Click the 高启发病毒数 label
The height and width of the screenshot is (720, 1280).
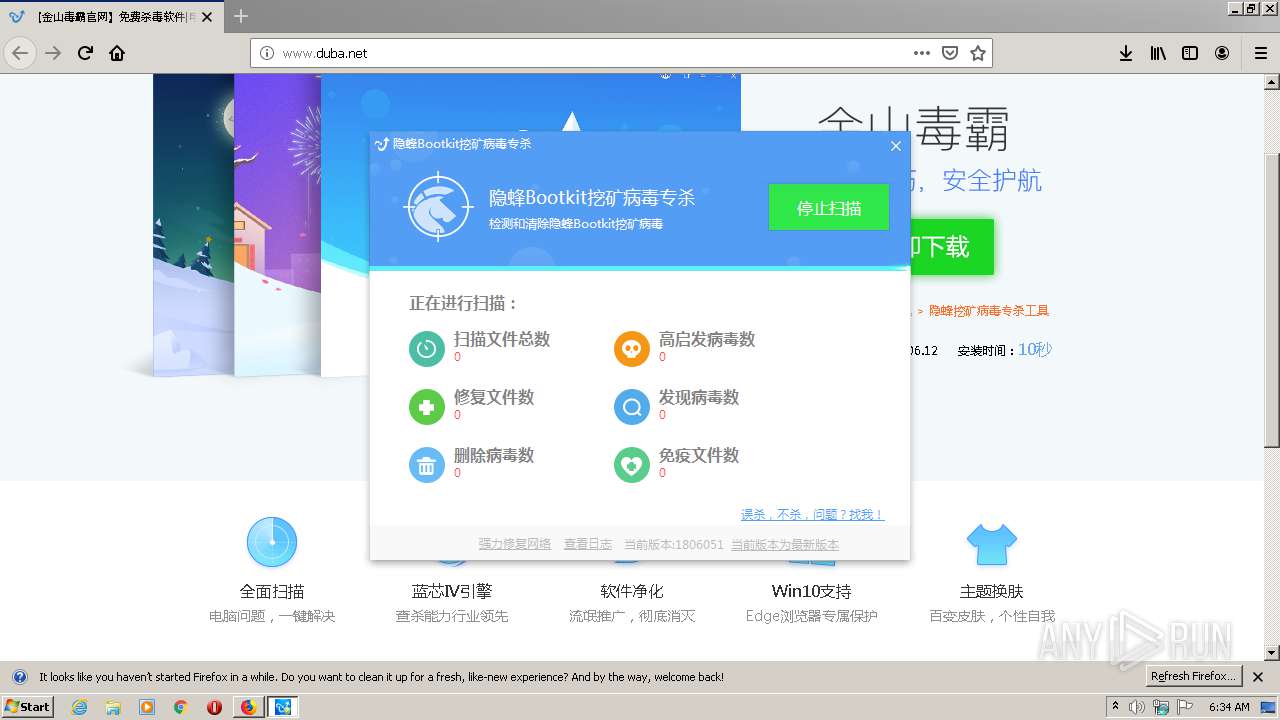point(707,339)
